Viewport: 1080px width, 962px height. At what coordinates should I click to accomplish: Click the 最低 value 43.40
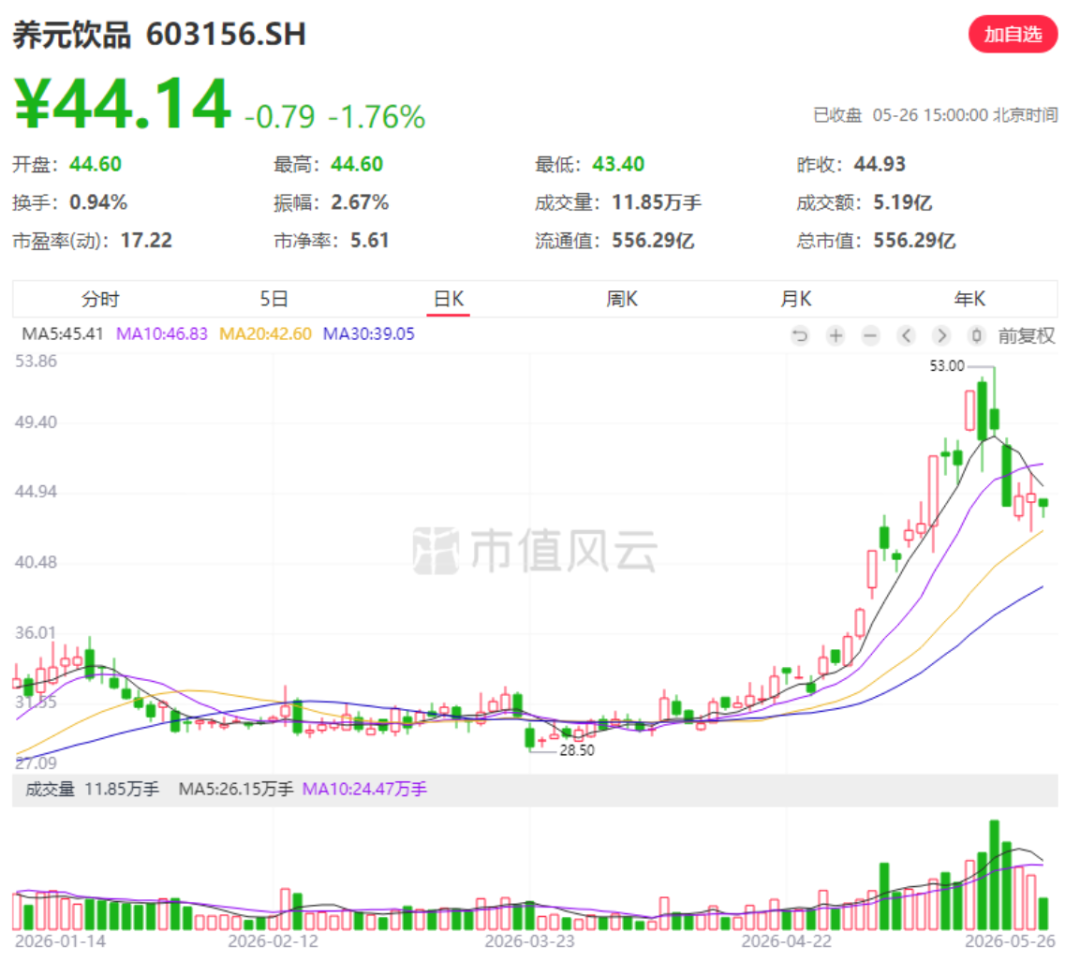[618, 165]
